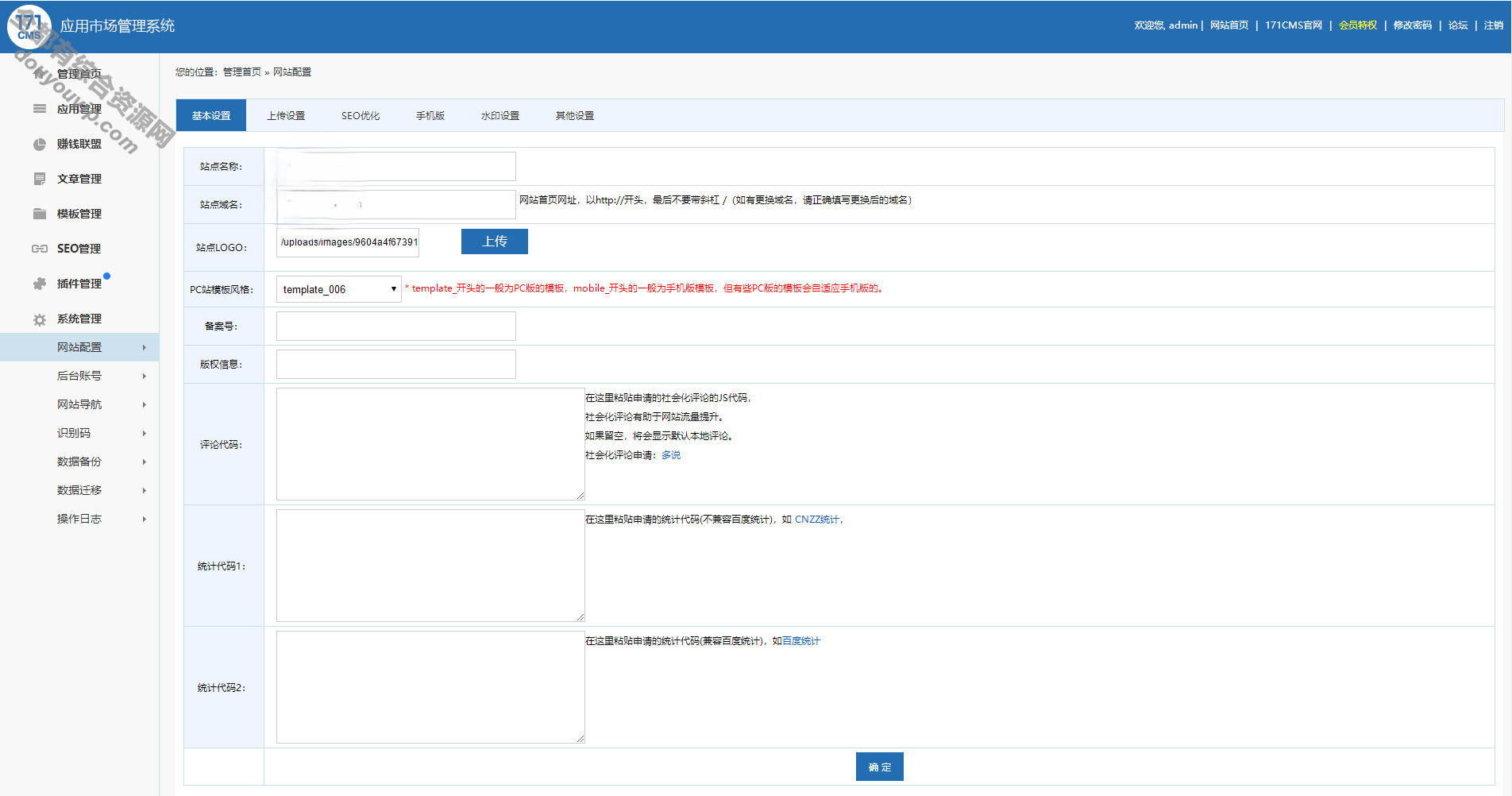
Task: Focus the 站点名称 input field
Action: 396,167
